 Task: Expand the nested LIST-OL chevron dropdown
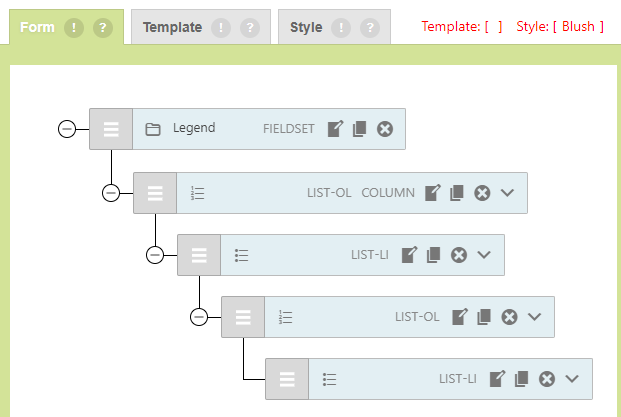point(534,317)
